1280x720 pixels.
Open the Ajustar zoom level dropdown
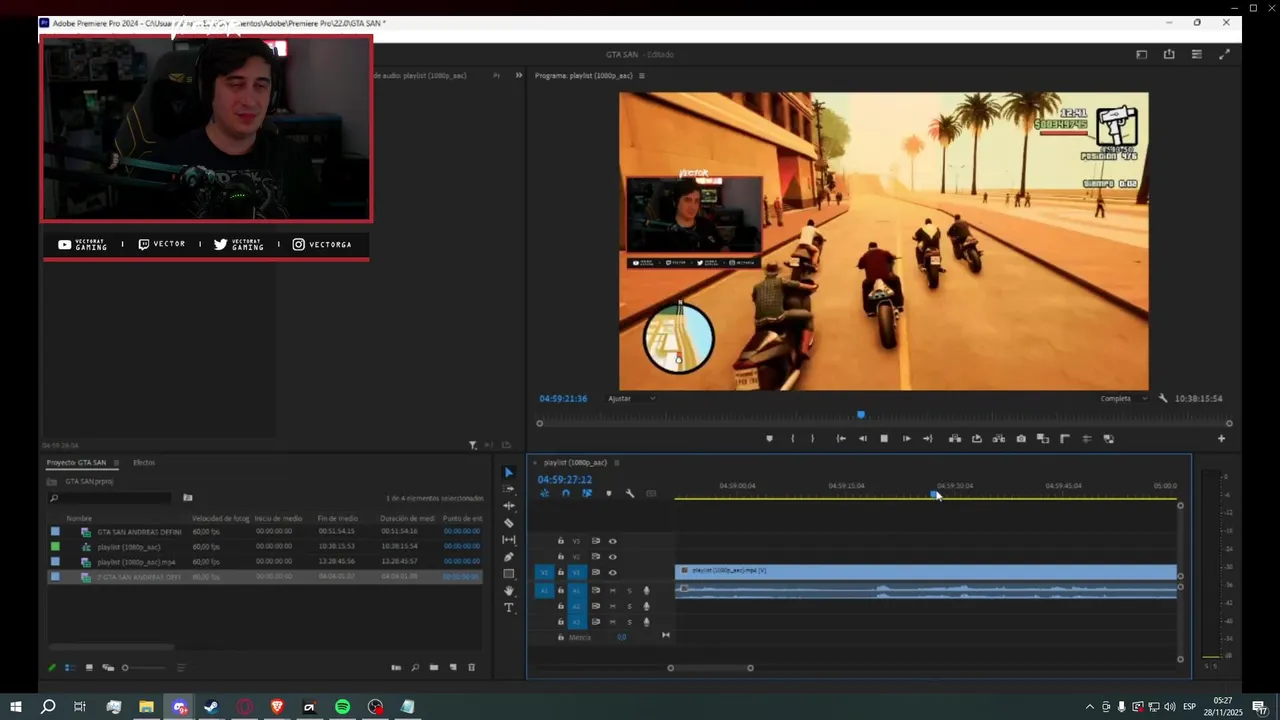tap(632, 398)
